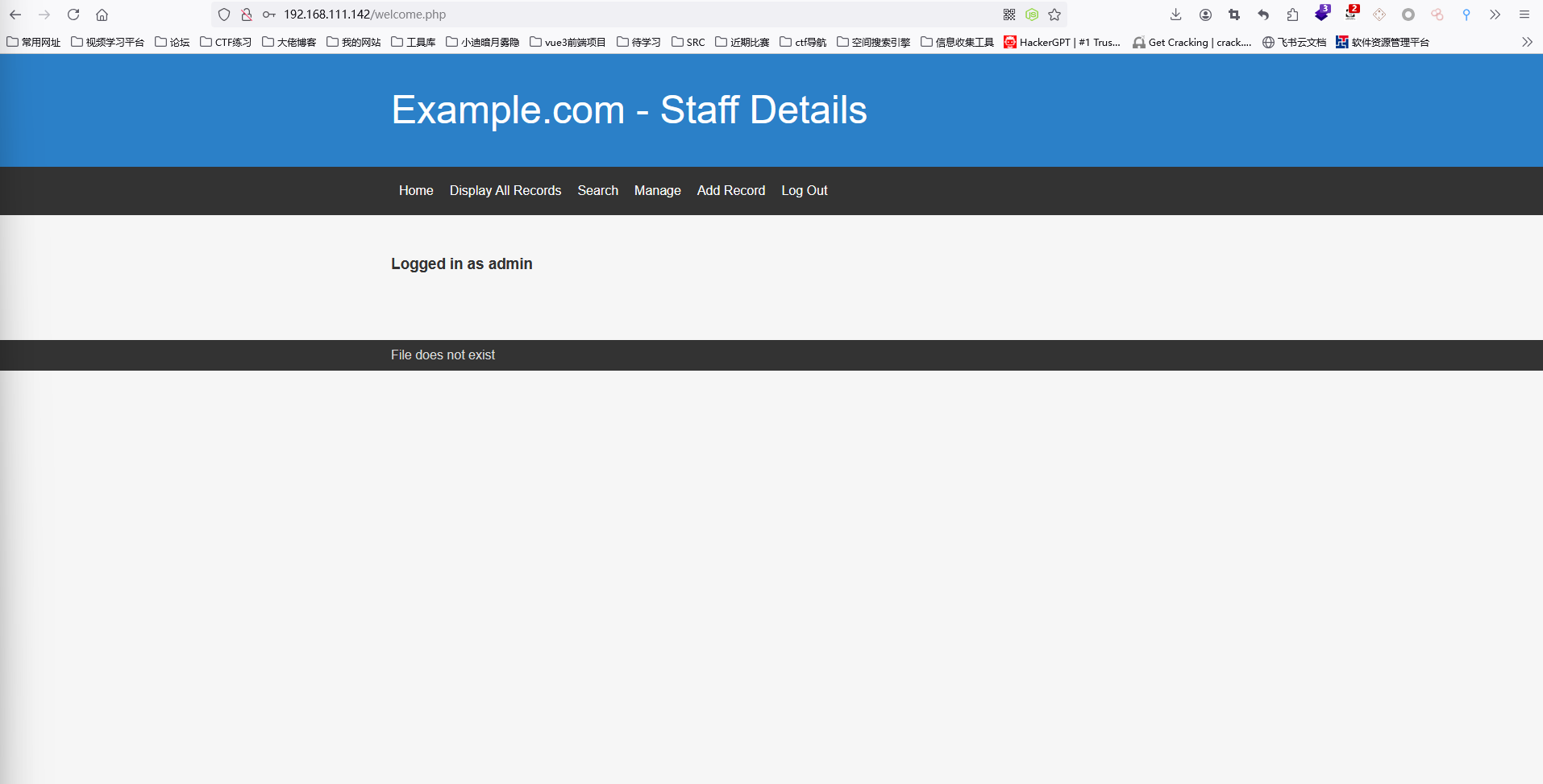Viewport: 1543px width, 784px height.
Task: Click the Log Out link
Action: pos(804,190)
